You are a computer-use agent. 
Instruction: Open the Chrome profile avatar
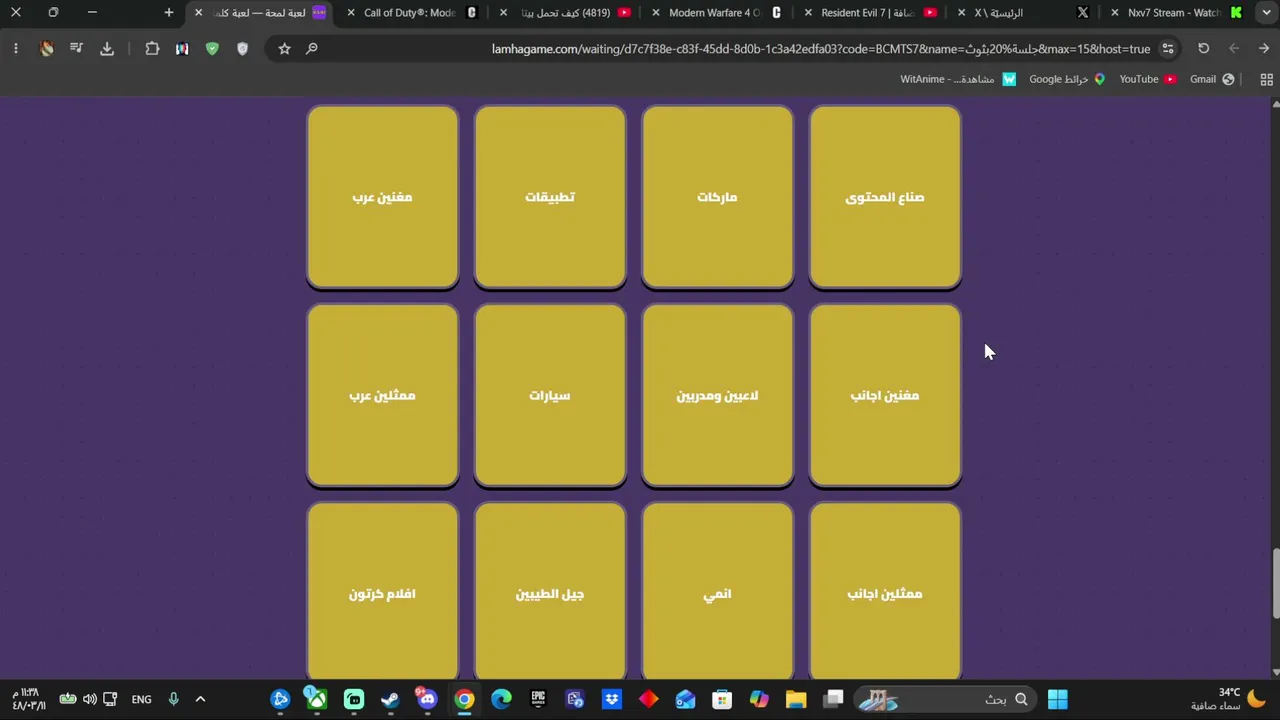tap(46, 48)
